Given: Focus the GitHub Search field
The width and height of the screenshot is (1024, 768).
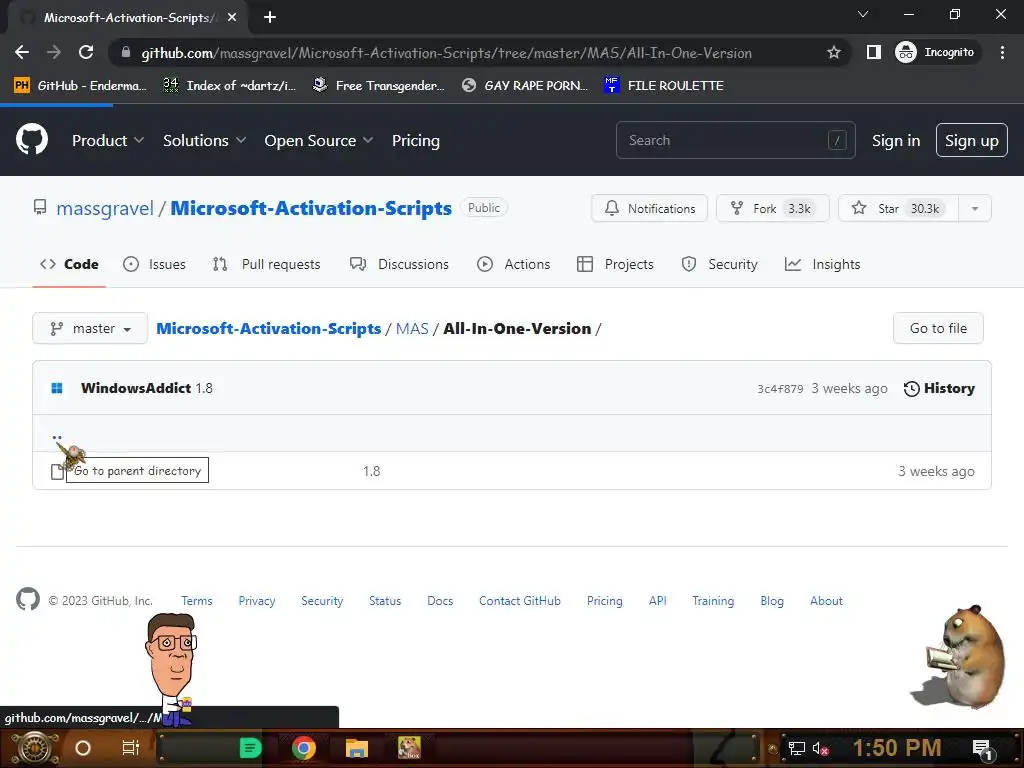Looking at the screenshot, I should 735,140.
